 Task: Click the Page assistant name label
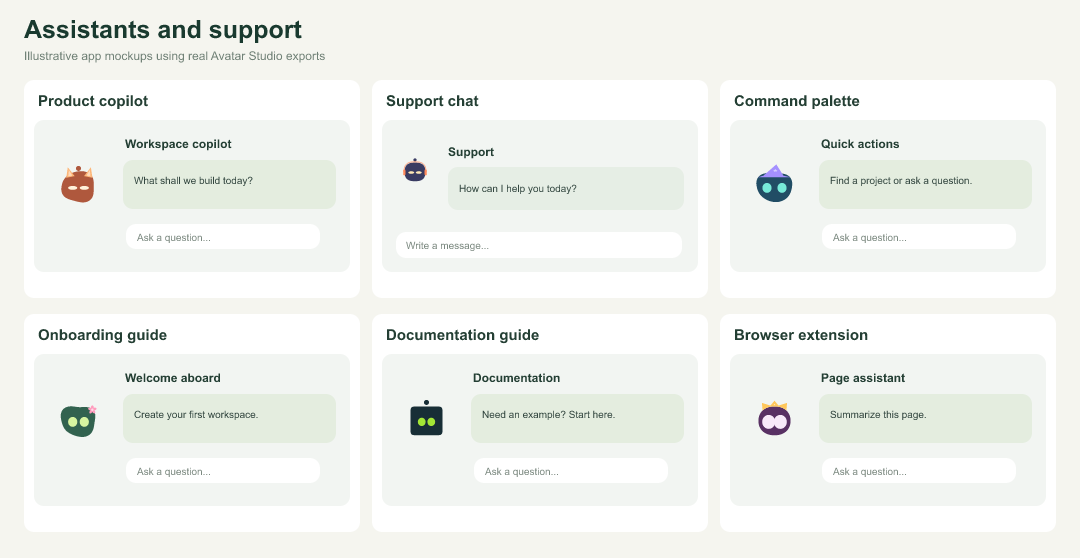point(863,378)
